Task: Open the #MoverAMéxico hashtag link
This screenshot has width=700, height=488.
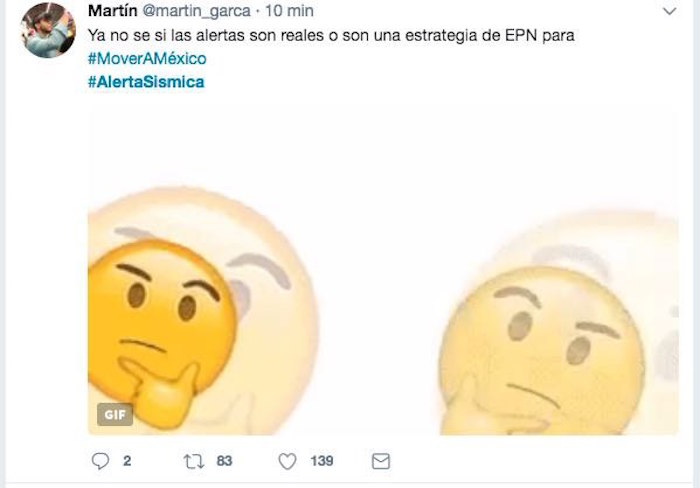Action: (147, 58)
